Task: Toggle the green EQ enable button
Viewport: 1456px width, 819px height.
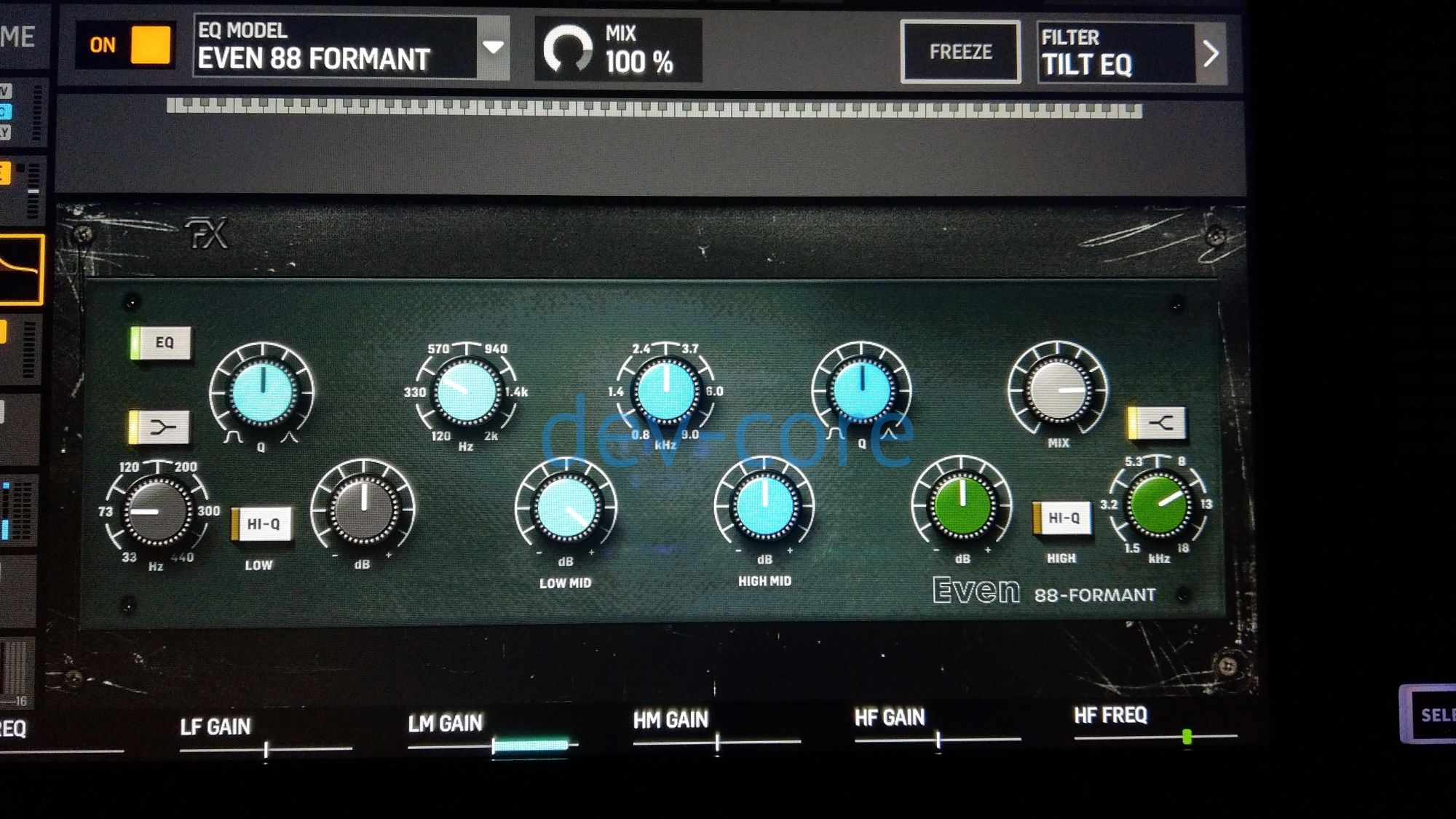Action: tap(161, 343)
